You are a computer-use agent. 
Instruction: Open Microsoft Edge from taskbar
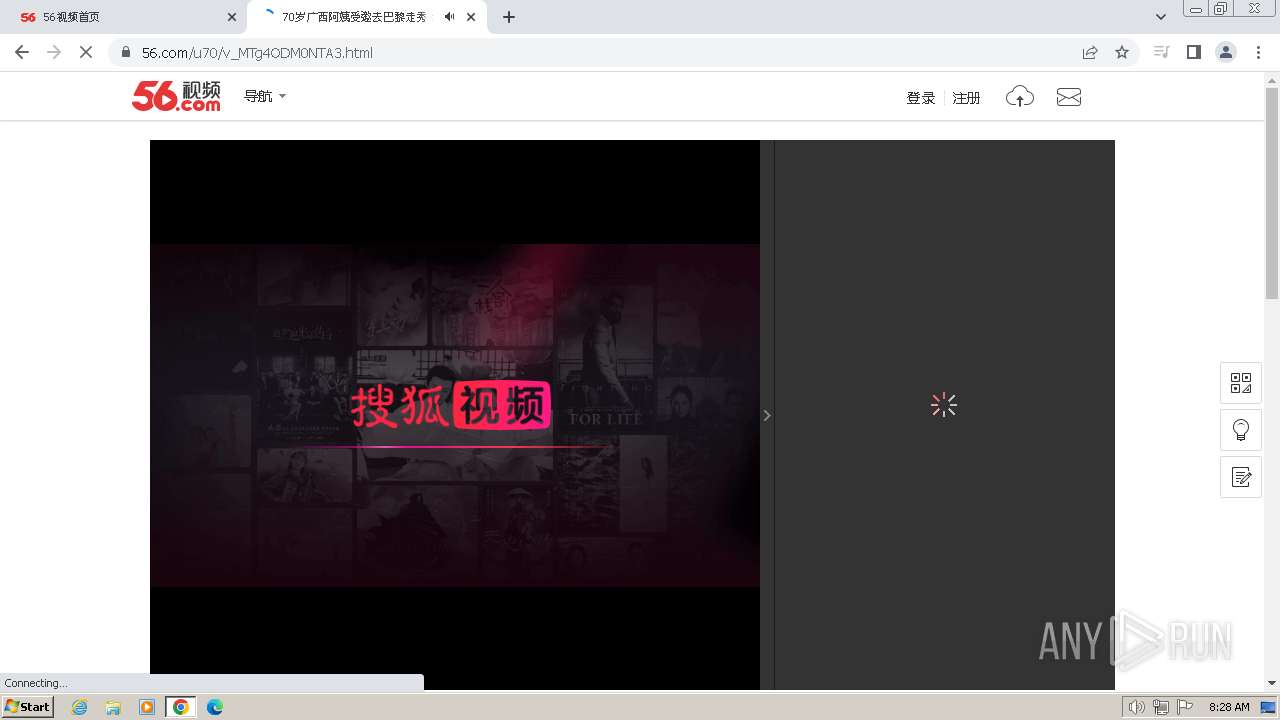tap(215, 707)
